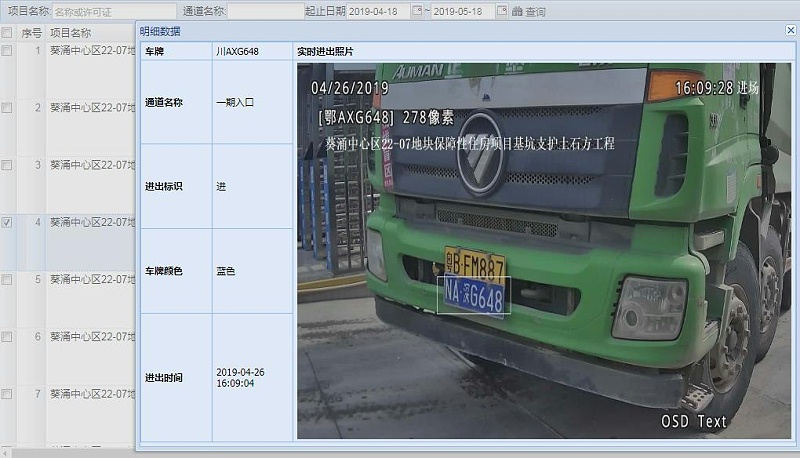Check the checkbox for row 7
This screenshot has height=458, width=800.
(7, 394)
